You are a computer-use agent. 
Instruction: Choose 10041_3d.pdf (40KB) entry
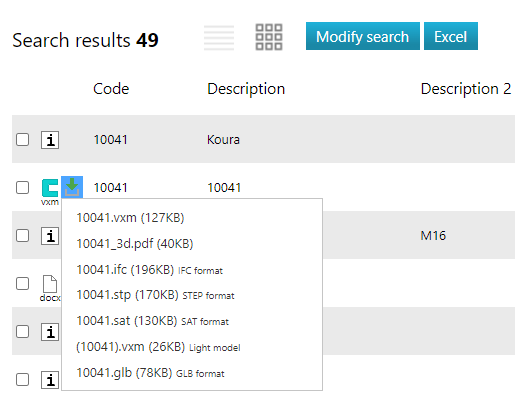pos(135,244)
